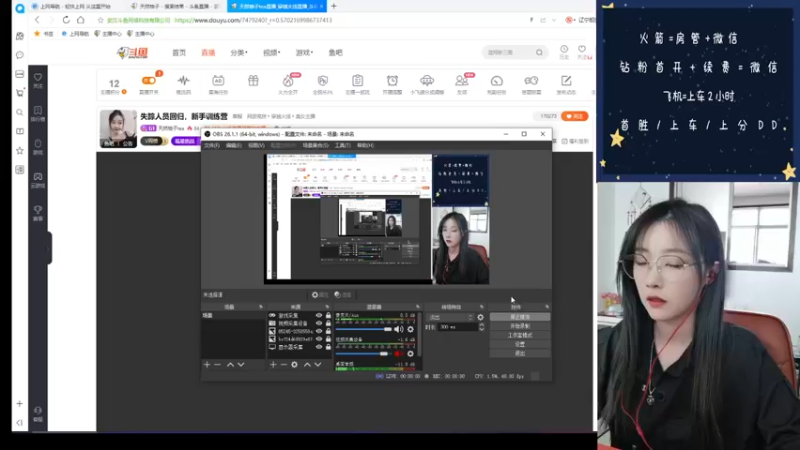Click the top OBS controls streaming button
The height and width of the screenshot is (450, 800).
coord(520,317)
